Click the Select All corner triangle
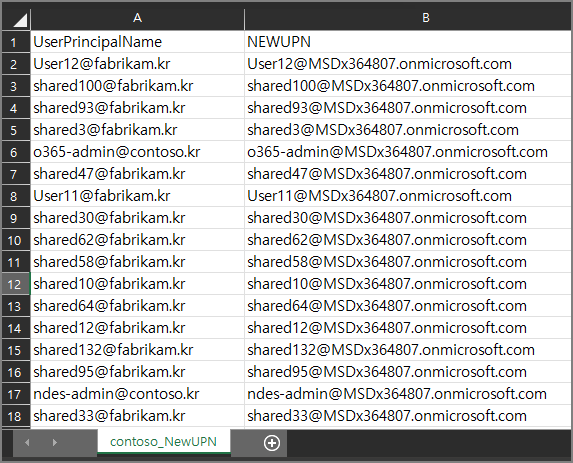The width and height of the screenshot is (573, 463). [x=20, y=20]
